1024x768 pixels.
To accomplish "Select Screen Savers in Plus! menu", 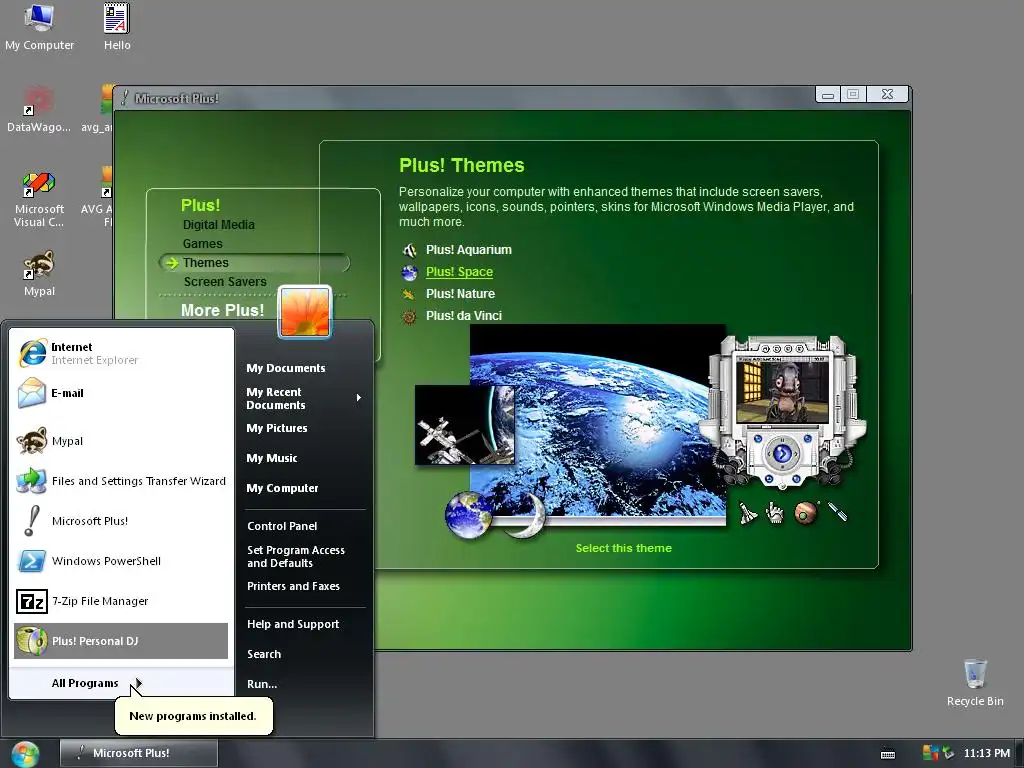I will pyautogui.click(x=225, y=281).
